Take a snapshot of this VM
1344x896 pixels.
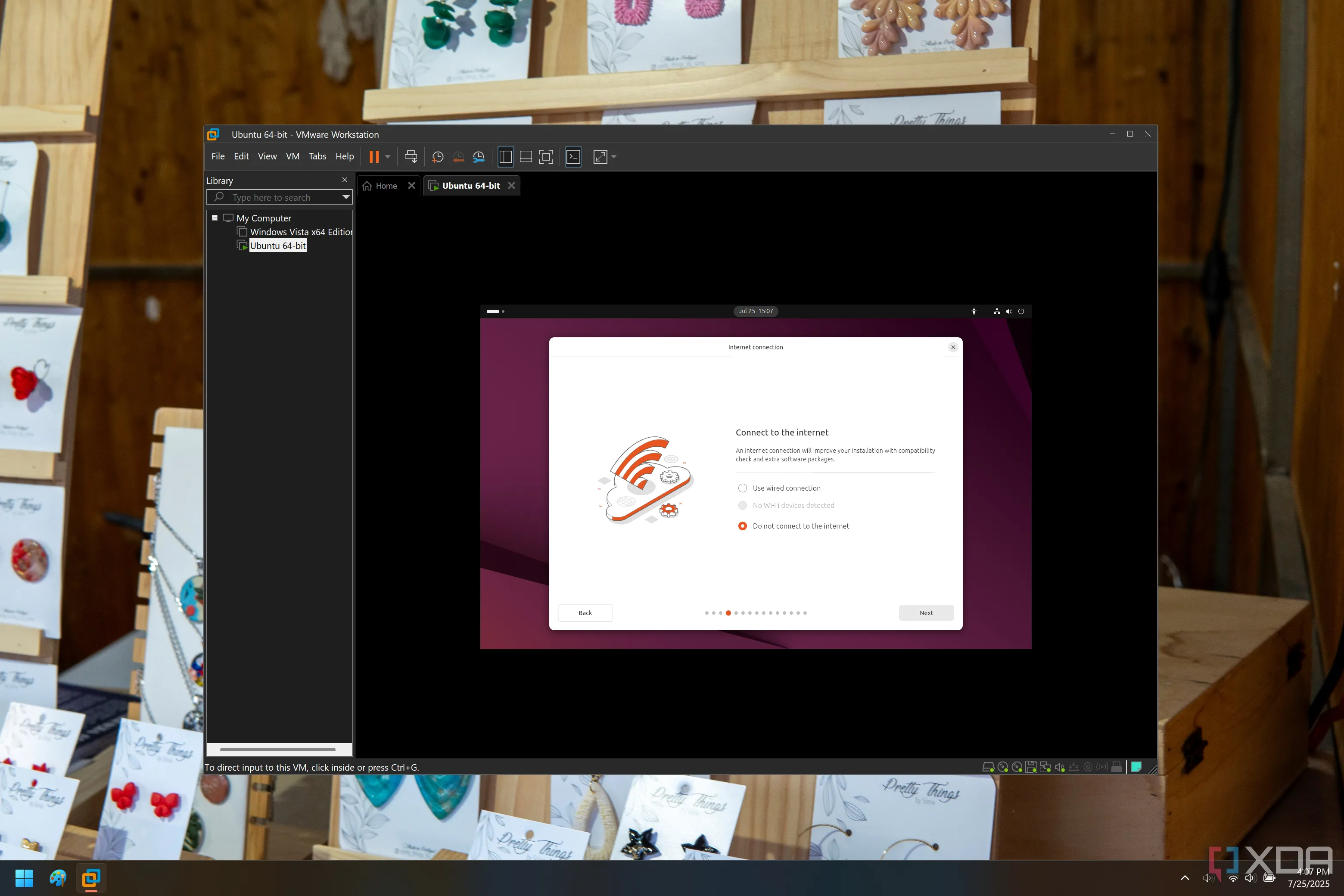coord(438,156)
